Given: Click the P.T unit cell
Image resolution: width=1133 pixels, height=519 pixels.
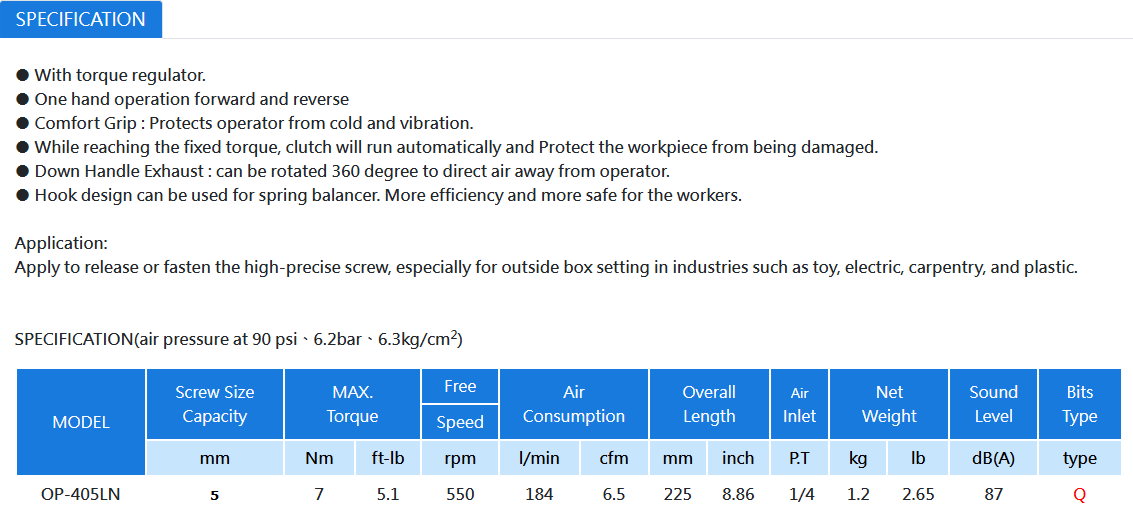Looking at the screenshot, I should coord(799,458).
